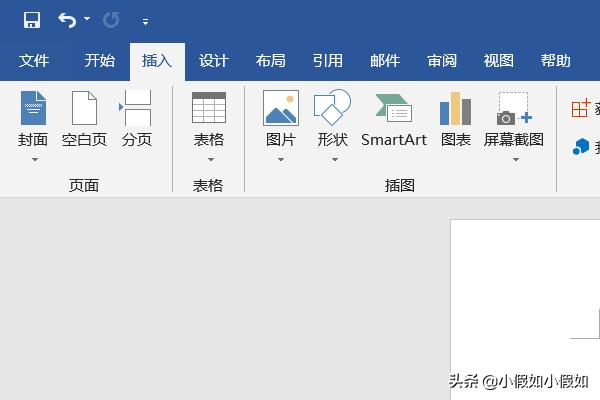Open the 布局 (Layout) tab
Screen dimensions: 600x400
coord(271,60)
